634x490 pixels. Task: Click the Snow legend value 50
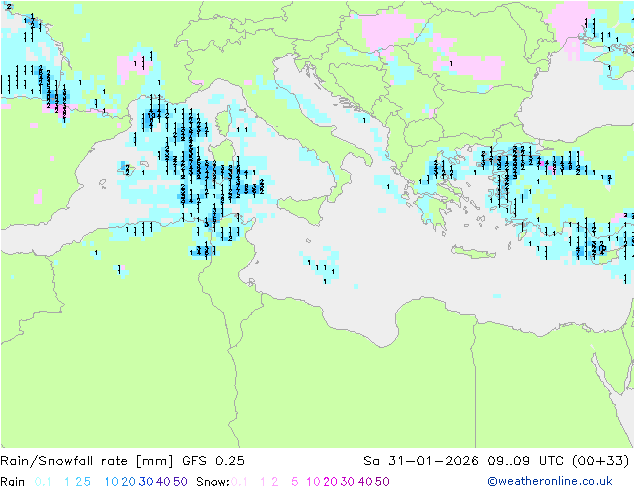click(382, 482)
